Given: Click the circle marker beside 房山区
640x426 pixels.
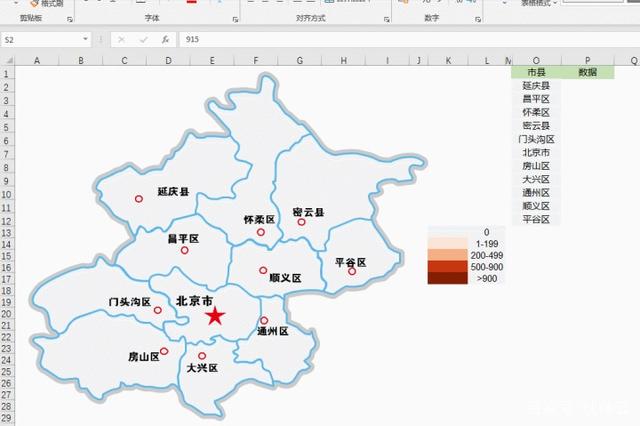Looking at the screenshot, I should pyautogui.click(x=164, y=351).
